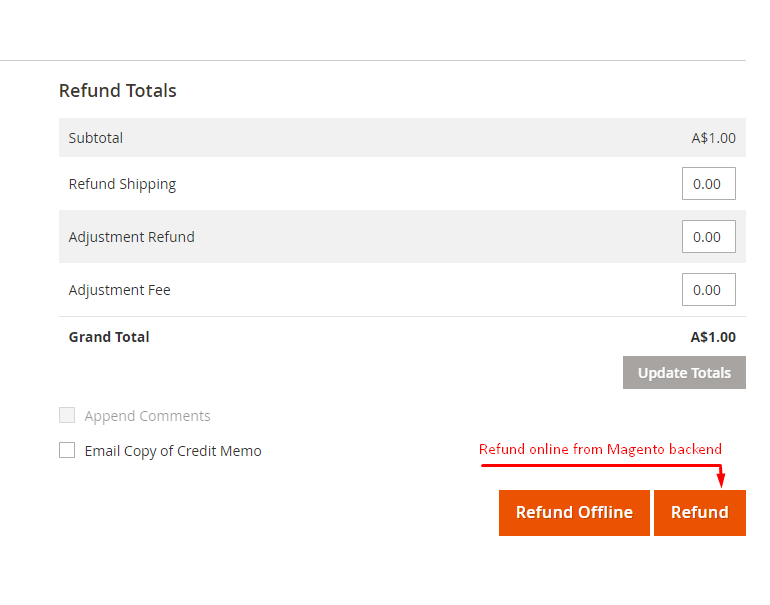Click the Append Comments label text
Viewport: 770px width, 605px height.
click(x=147, y=416)
